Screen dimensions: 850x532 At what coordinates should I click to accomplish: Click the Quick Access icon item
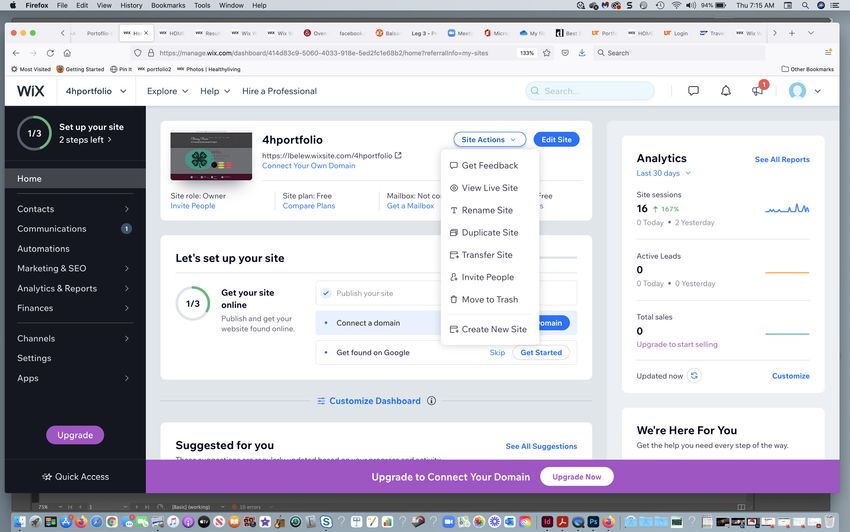coord(75,477)
